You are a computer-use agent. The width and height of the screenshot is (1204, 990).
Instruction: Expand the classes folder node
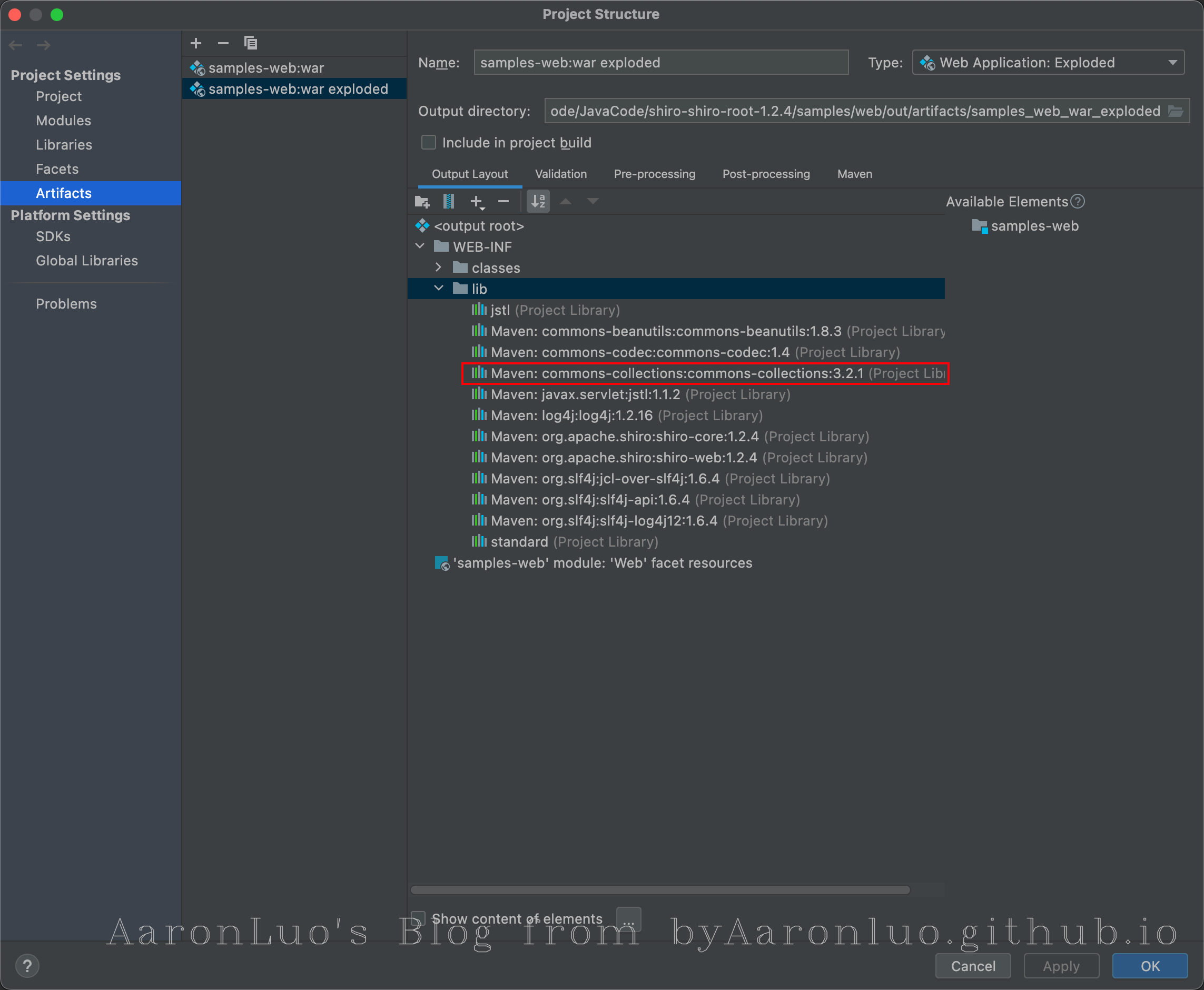[438, 268]
